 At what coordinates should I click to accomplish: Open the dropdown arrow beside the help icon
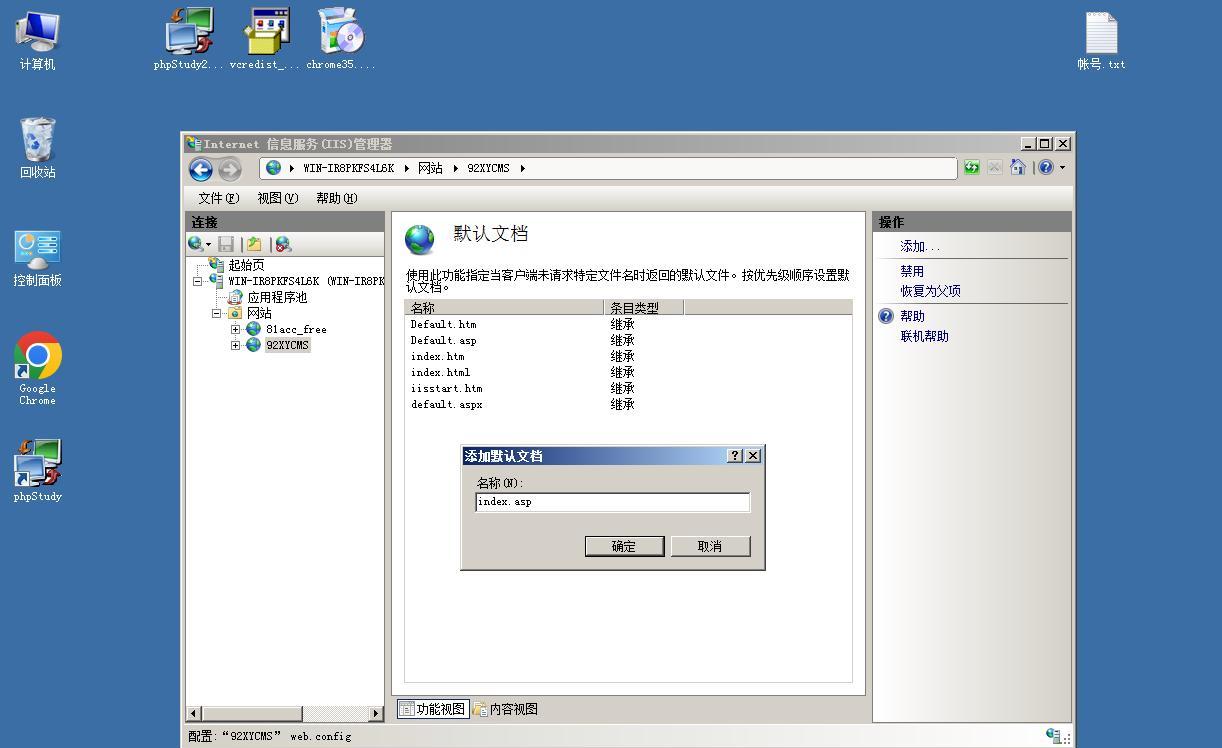(1062, 168)
